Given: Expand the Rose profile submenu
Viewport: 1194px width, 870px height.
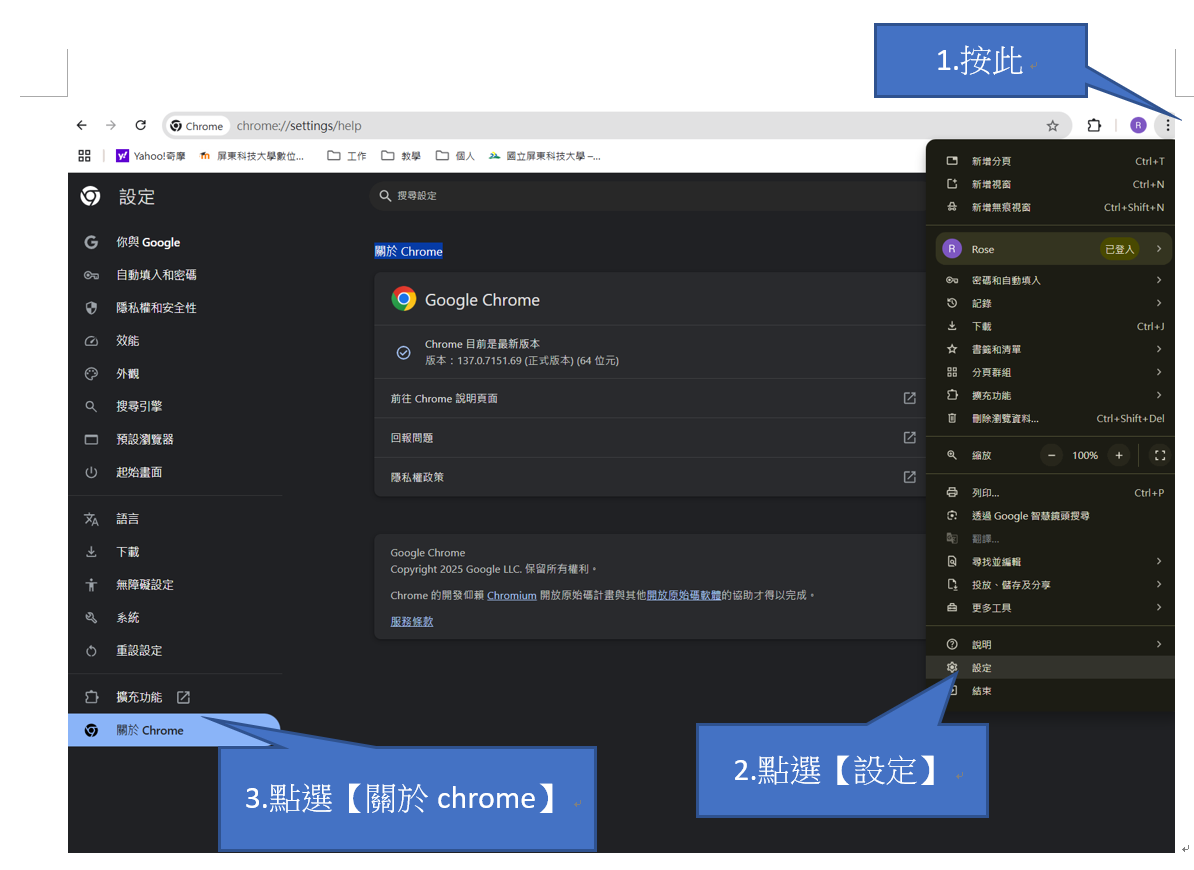Looking at the screenshot, I should pos(1054,249).
